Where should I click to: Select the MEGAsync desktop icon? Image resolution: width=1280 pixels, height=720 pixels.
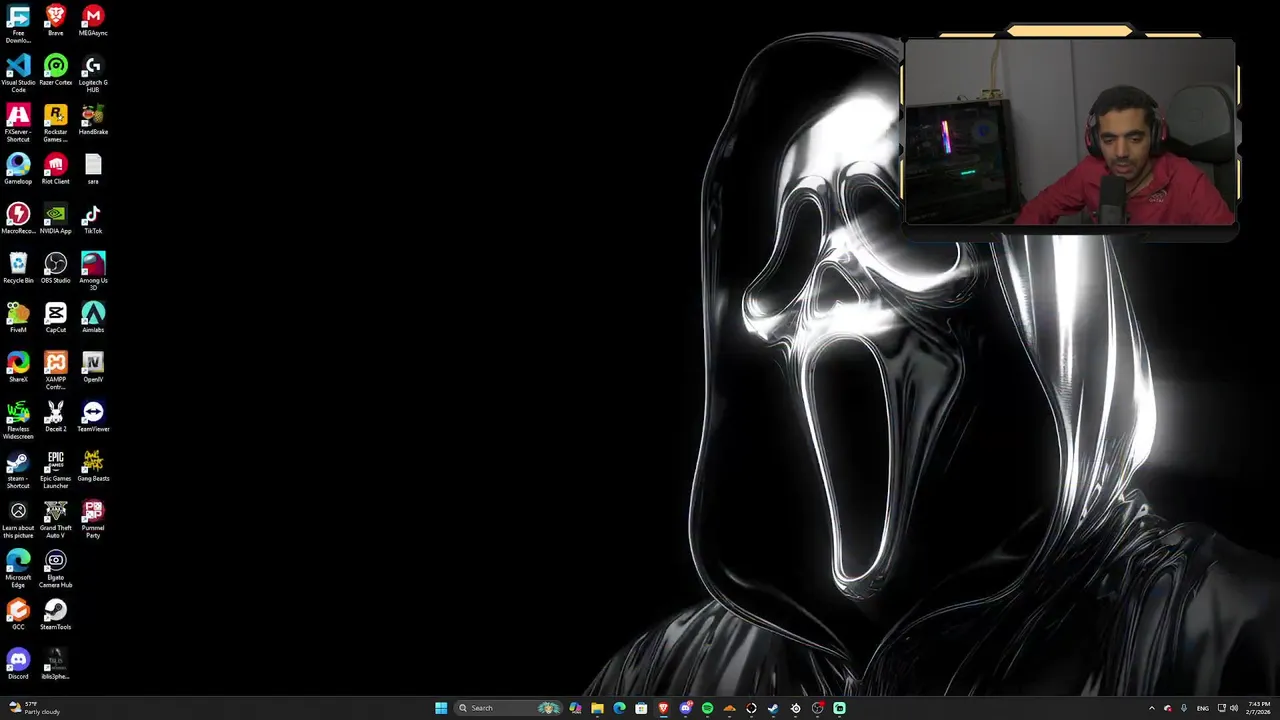click(93, 21)
